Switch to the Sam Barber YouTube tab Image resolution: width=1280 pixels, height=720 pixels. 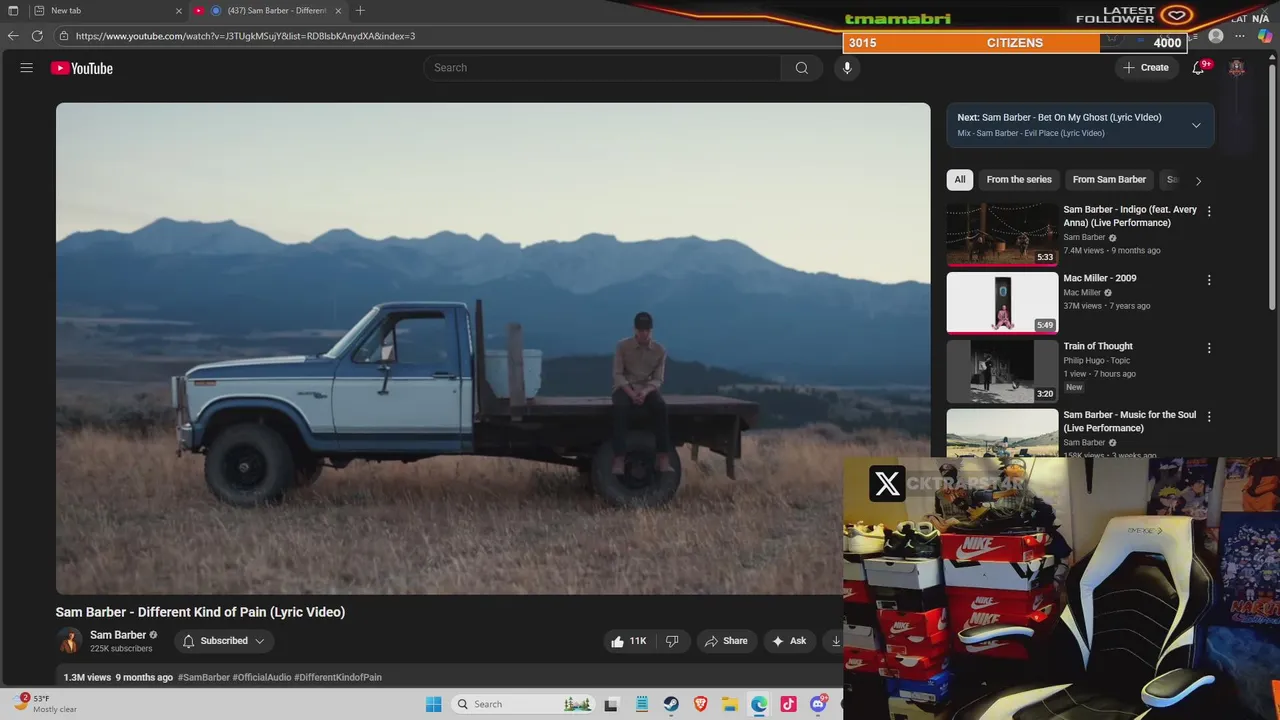268,11
